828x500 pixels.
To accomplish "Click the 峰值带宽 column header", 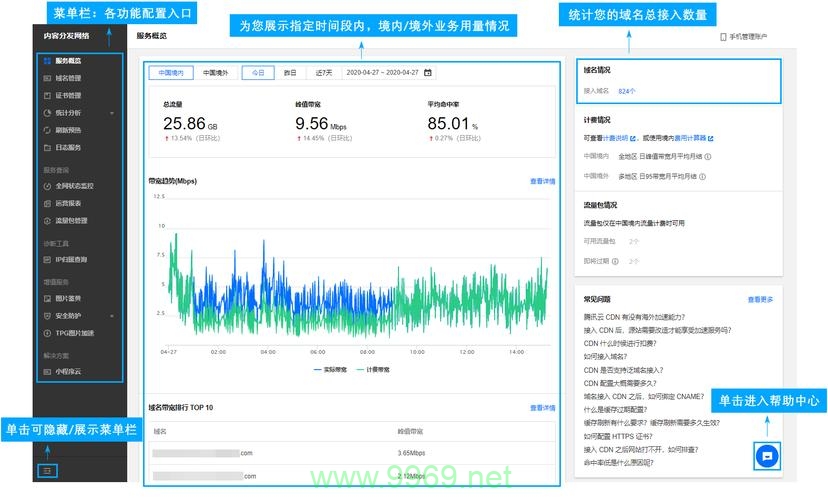I will (410, 431).
